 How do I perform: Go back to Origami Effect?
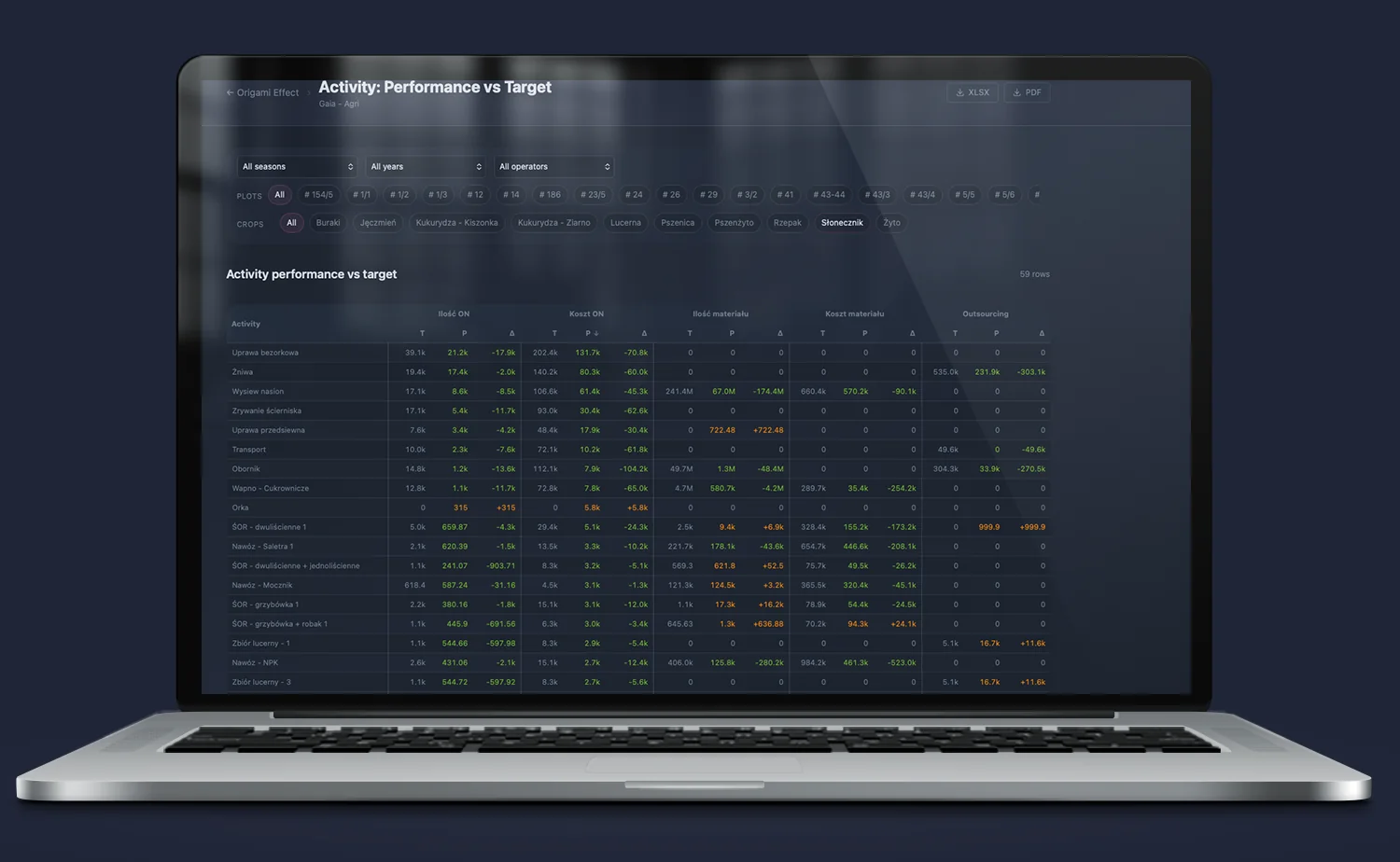[262, 93]
